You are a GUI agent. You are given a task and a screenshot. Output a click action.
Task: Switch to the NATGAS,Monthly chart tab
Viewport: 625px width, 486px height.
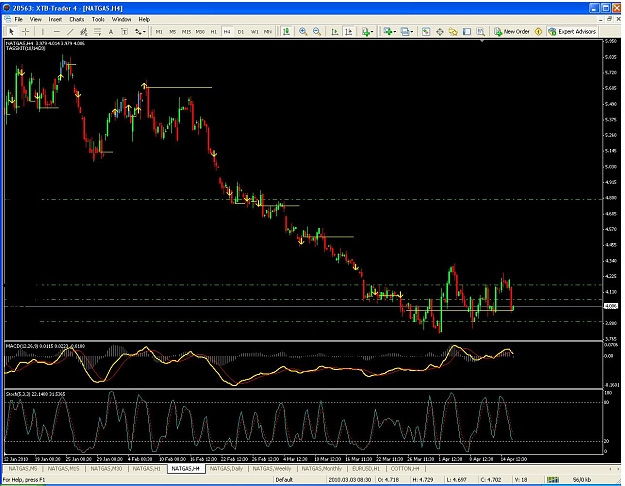point(322,468)
